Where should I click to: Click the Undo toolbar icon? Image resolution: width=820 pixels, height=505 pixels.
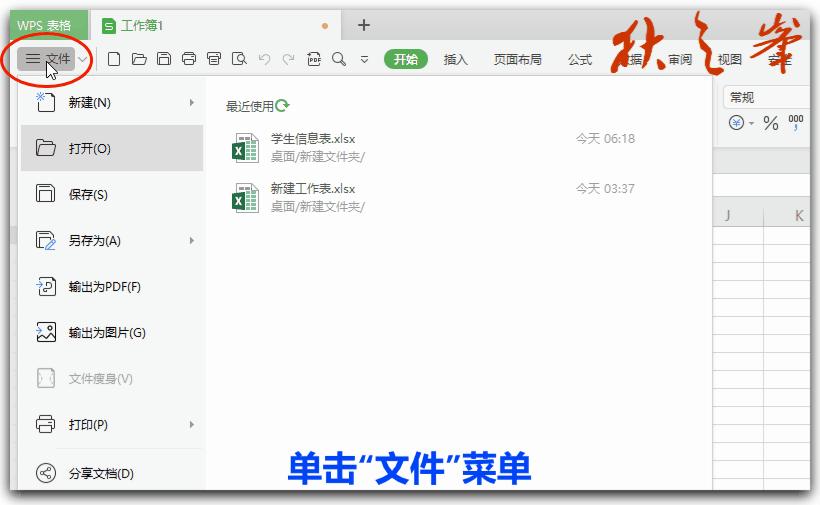(x=265, y=59)
